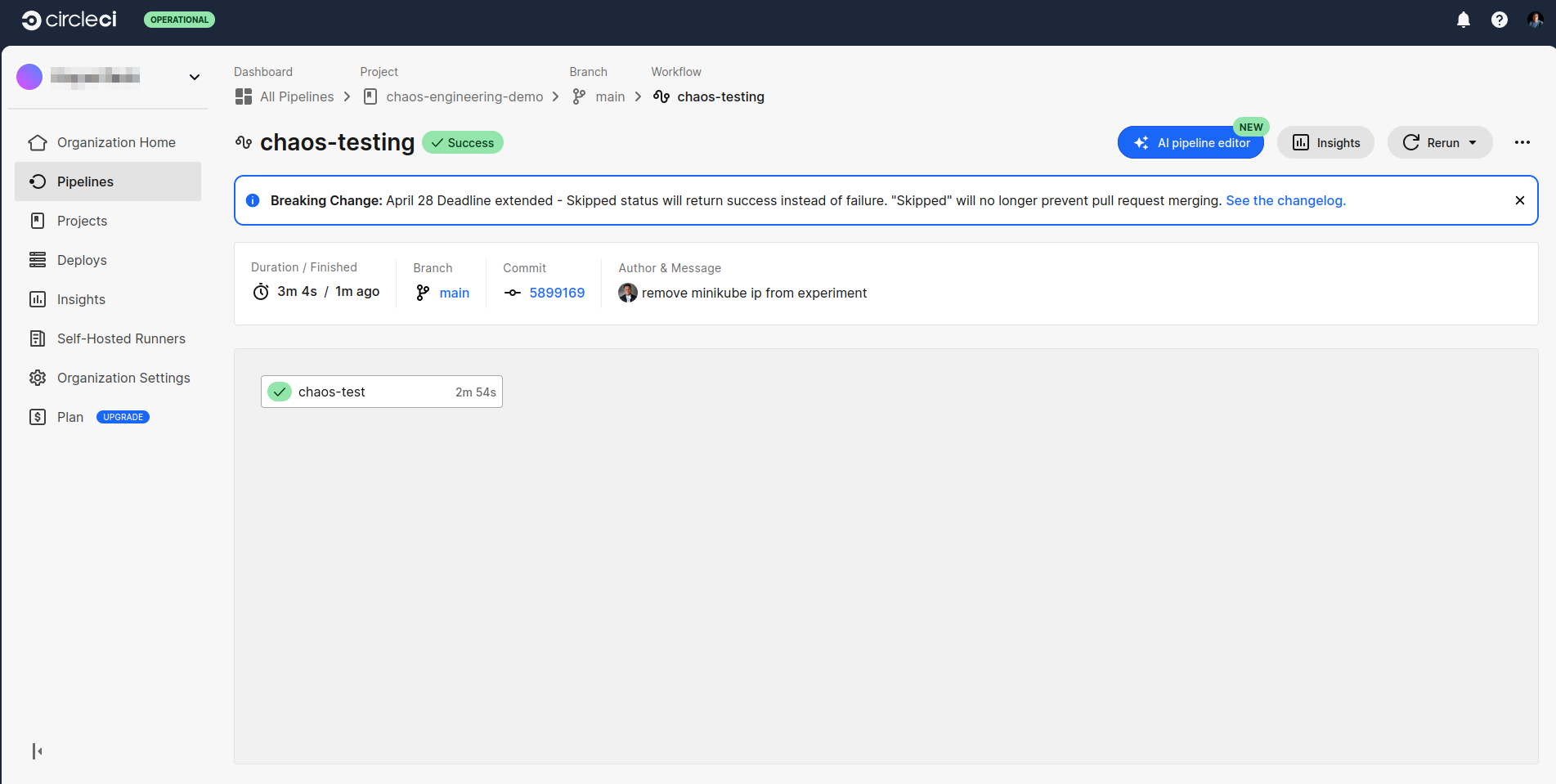Open Self-Hosted Runners from the sidebar

[x=120, y=338]
